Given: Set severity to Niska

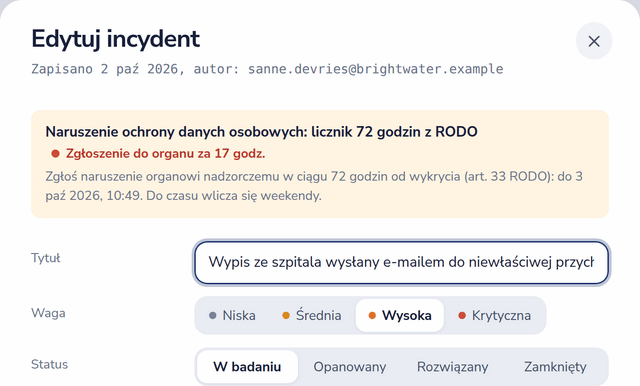Looking at the screenshot, I should coord(232,315).
